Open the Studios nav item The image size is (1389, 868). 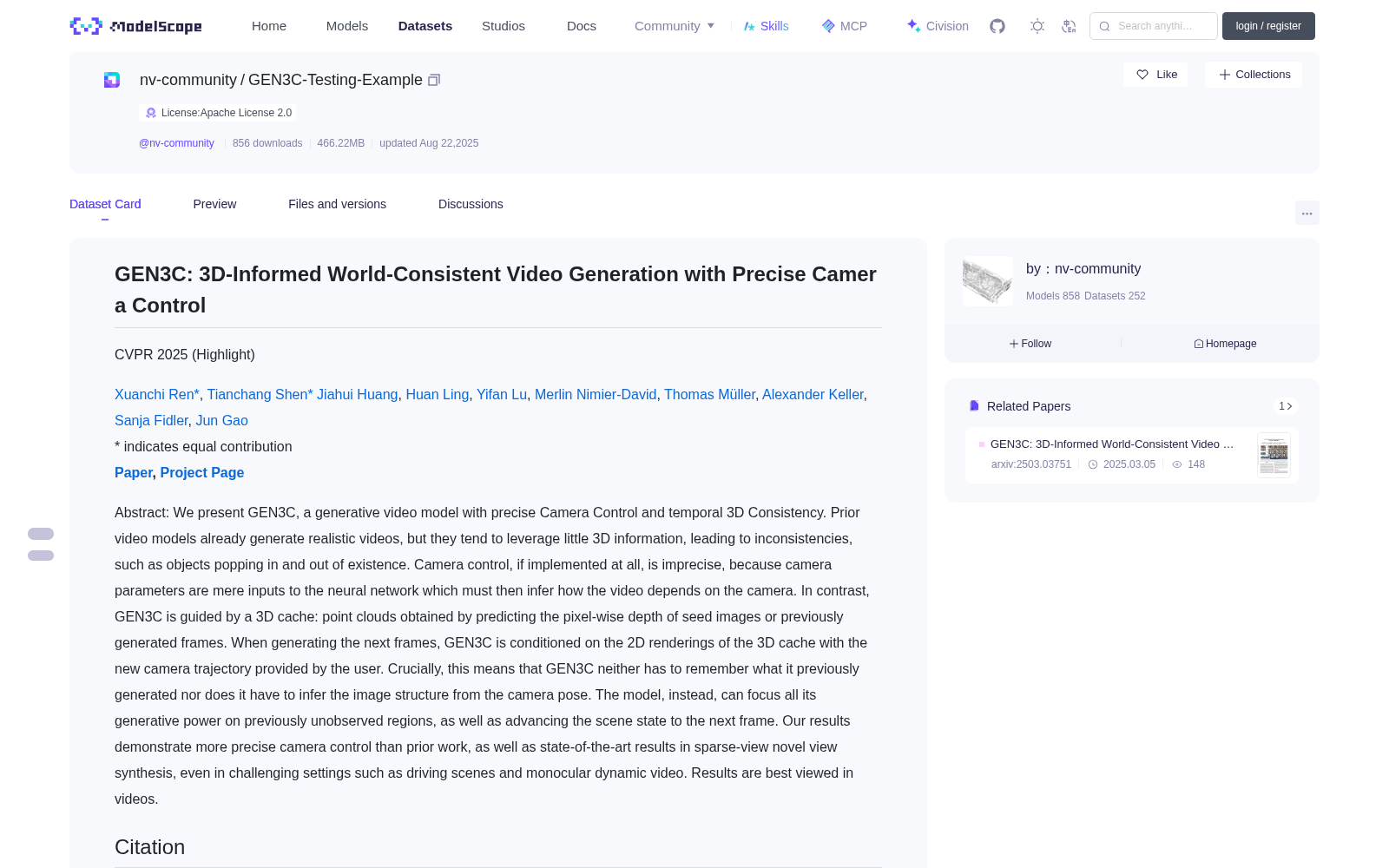(504, 26)
